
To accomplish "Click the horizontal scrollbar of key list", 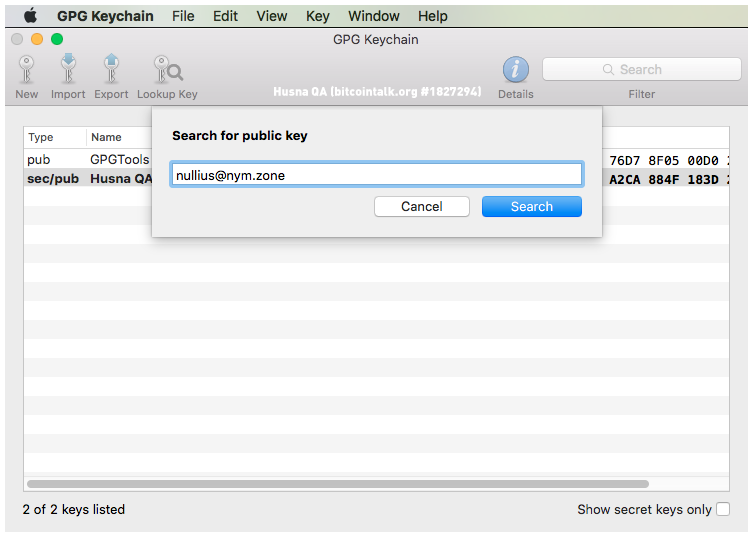I will [x=338, y=484].
